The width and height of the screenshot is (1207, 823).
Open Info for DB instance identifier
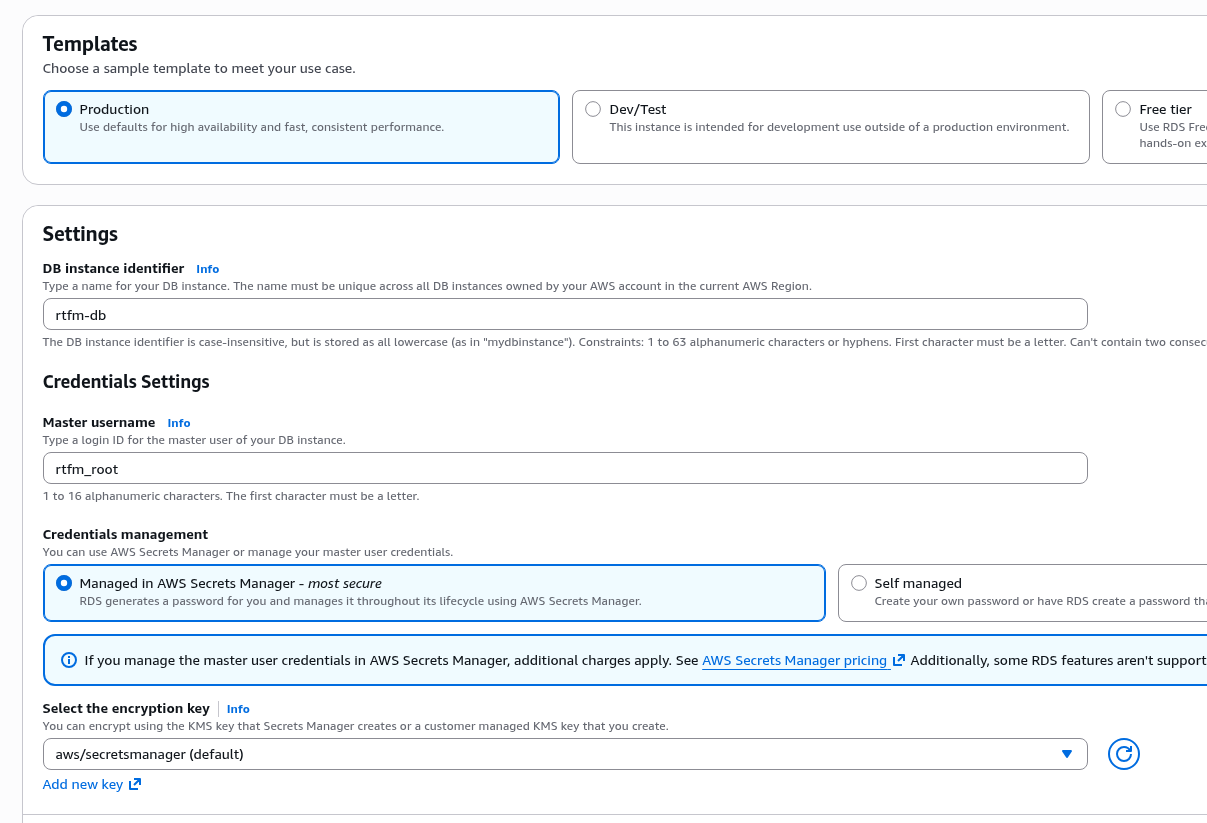[207, 269]
